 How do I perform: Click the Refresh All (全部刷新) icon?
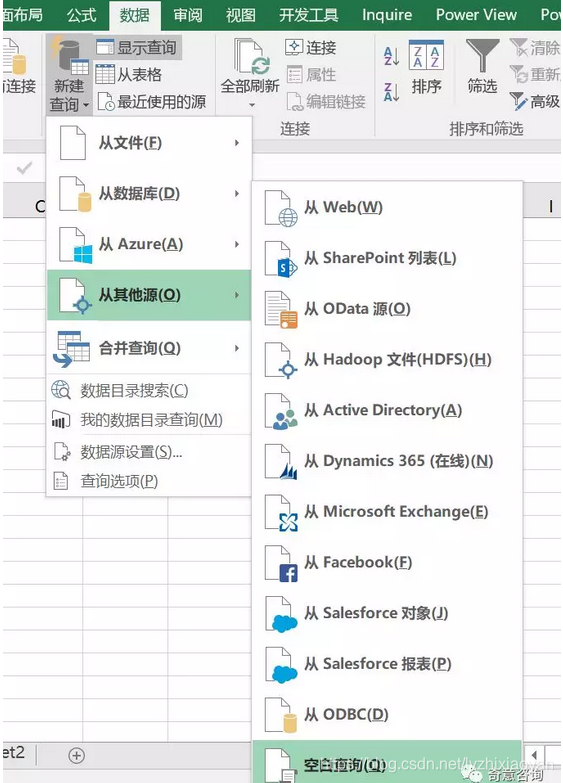[x=252, y=57]
